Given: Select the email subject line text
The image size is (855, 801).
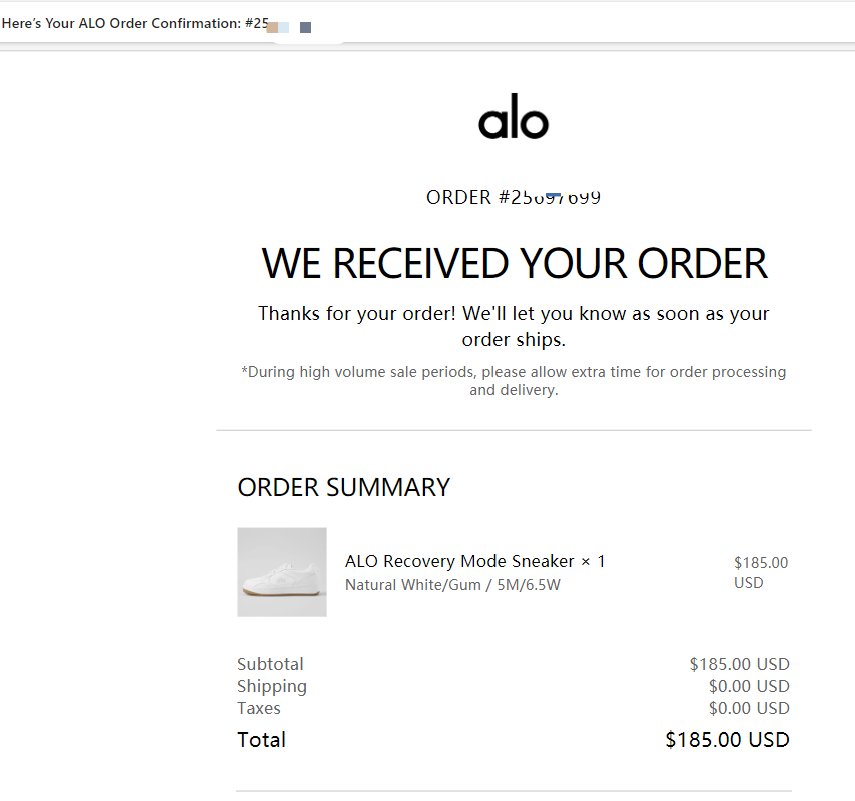Looking at the screenshot, I should coord(135,23).
